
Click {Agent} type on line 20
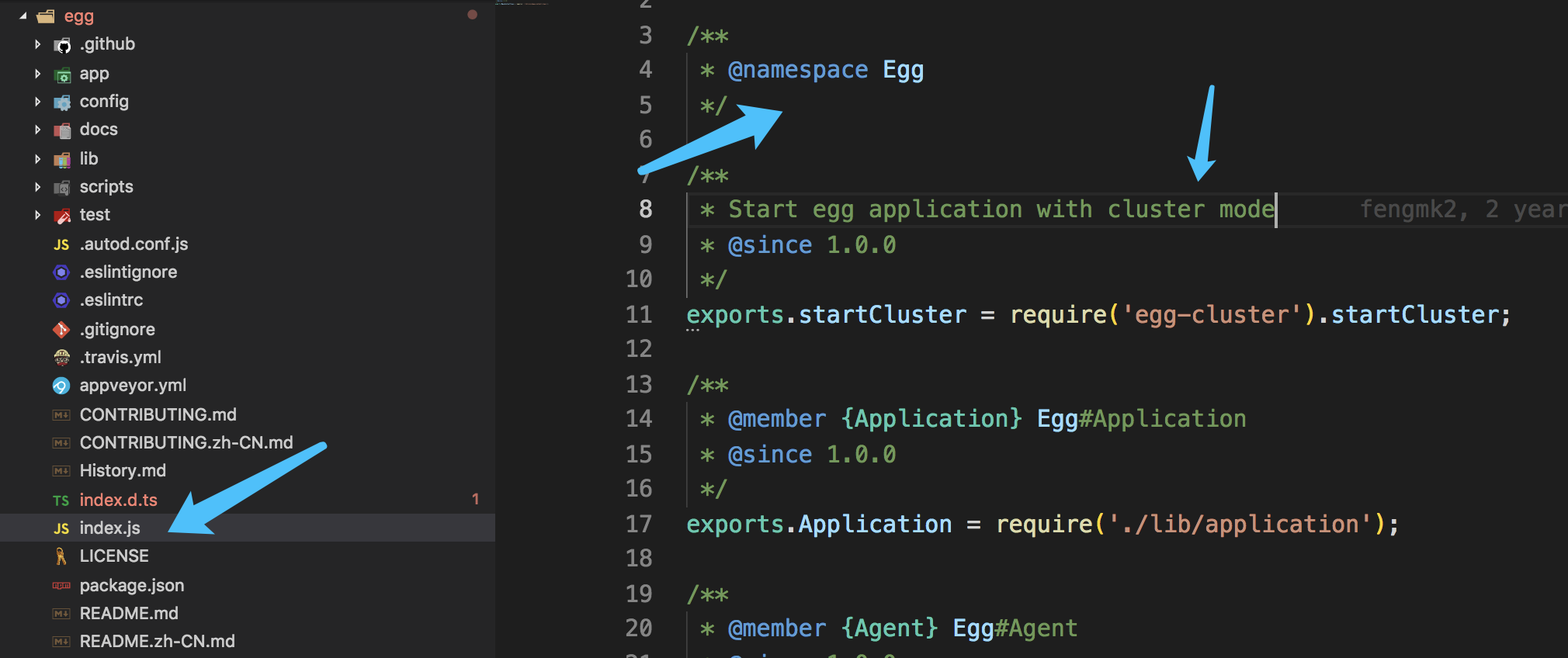click(x=890, y=629)
